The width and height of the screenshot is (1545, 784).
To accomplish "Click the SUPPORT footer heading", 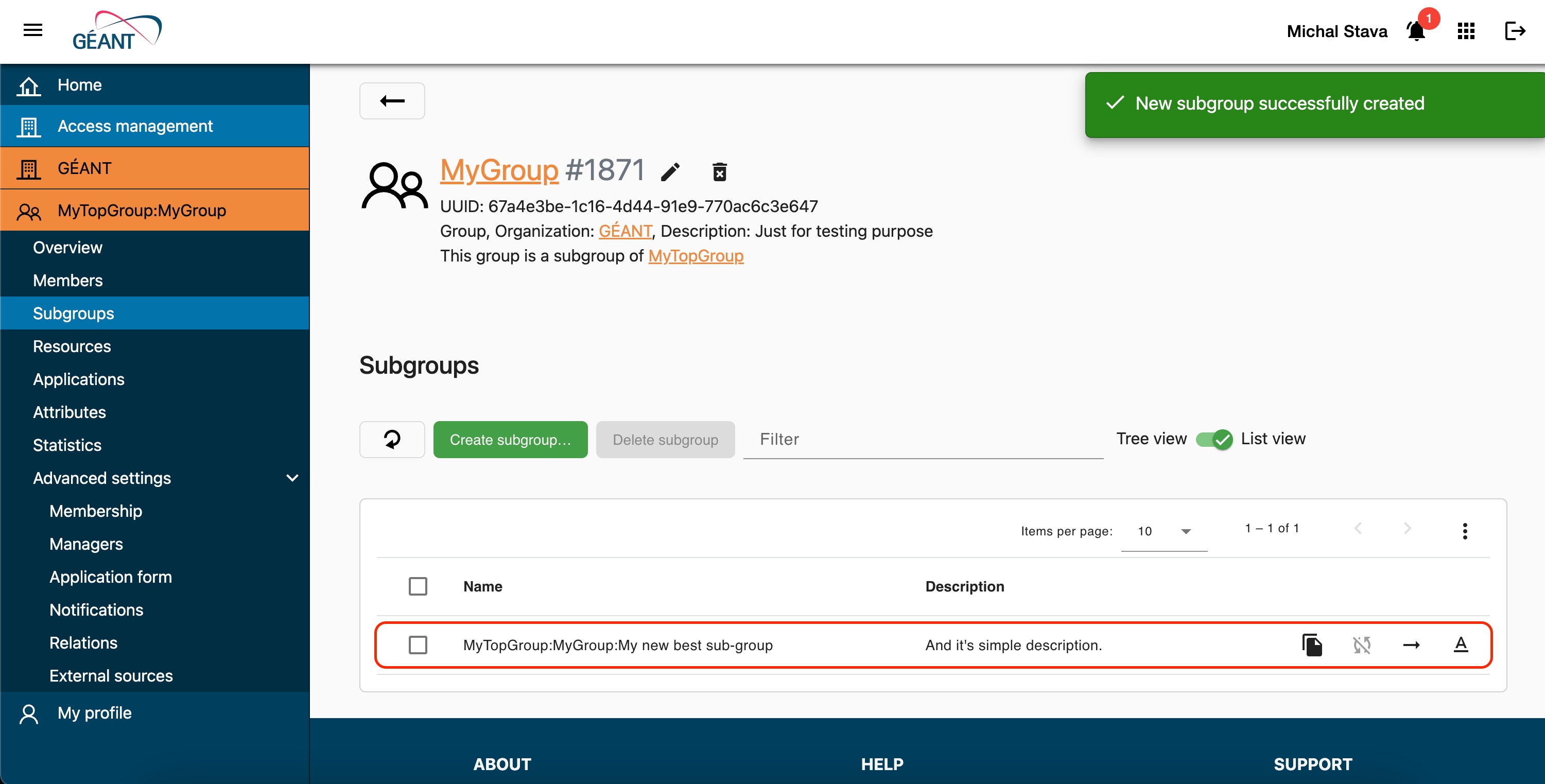I will [x=1313, y=764].
